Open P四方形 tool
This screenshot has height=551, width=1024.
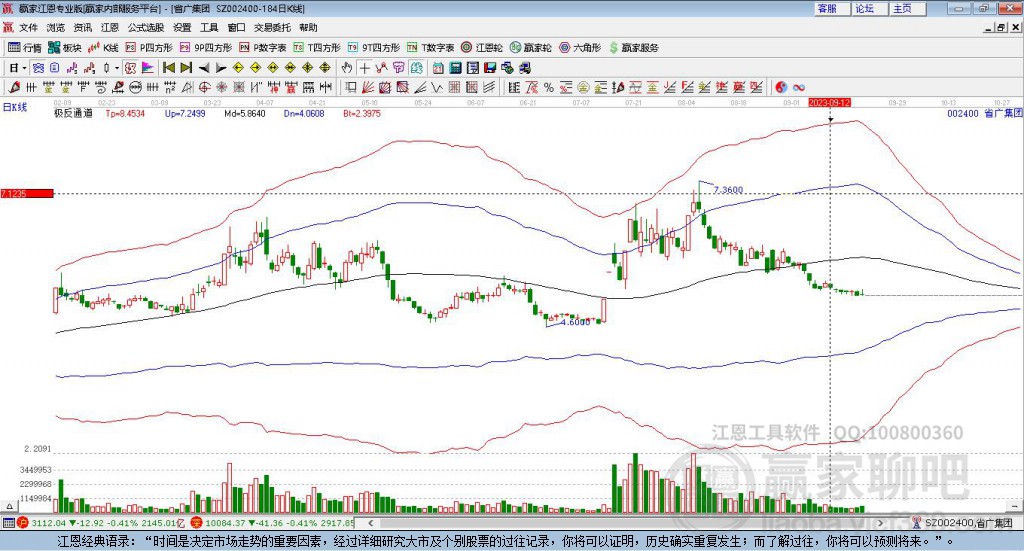tap(148, 48)
